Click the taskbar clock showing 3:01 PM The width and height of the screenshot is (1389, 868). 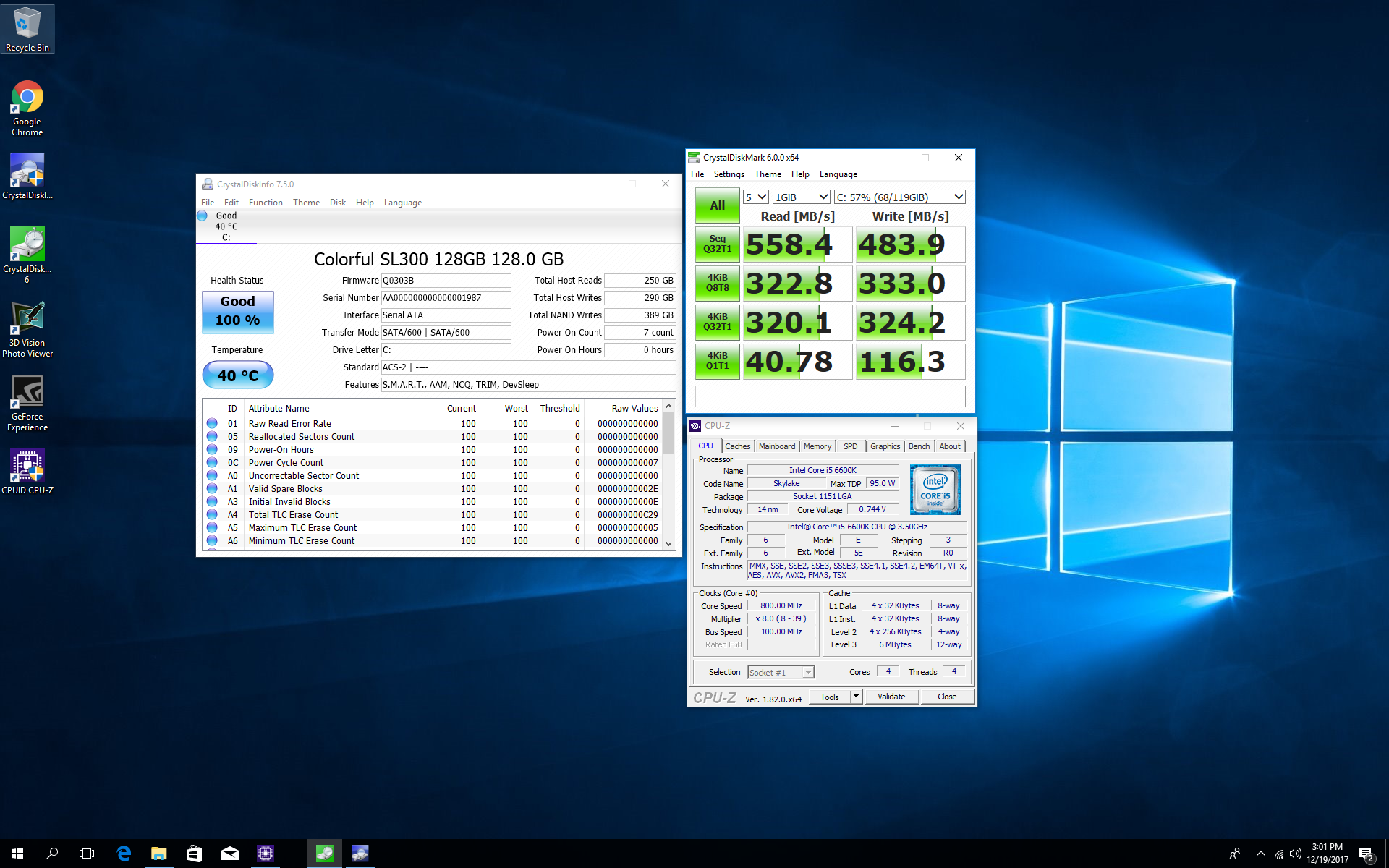click(1327, 854)
